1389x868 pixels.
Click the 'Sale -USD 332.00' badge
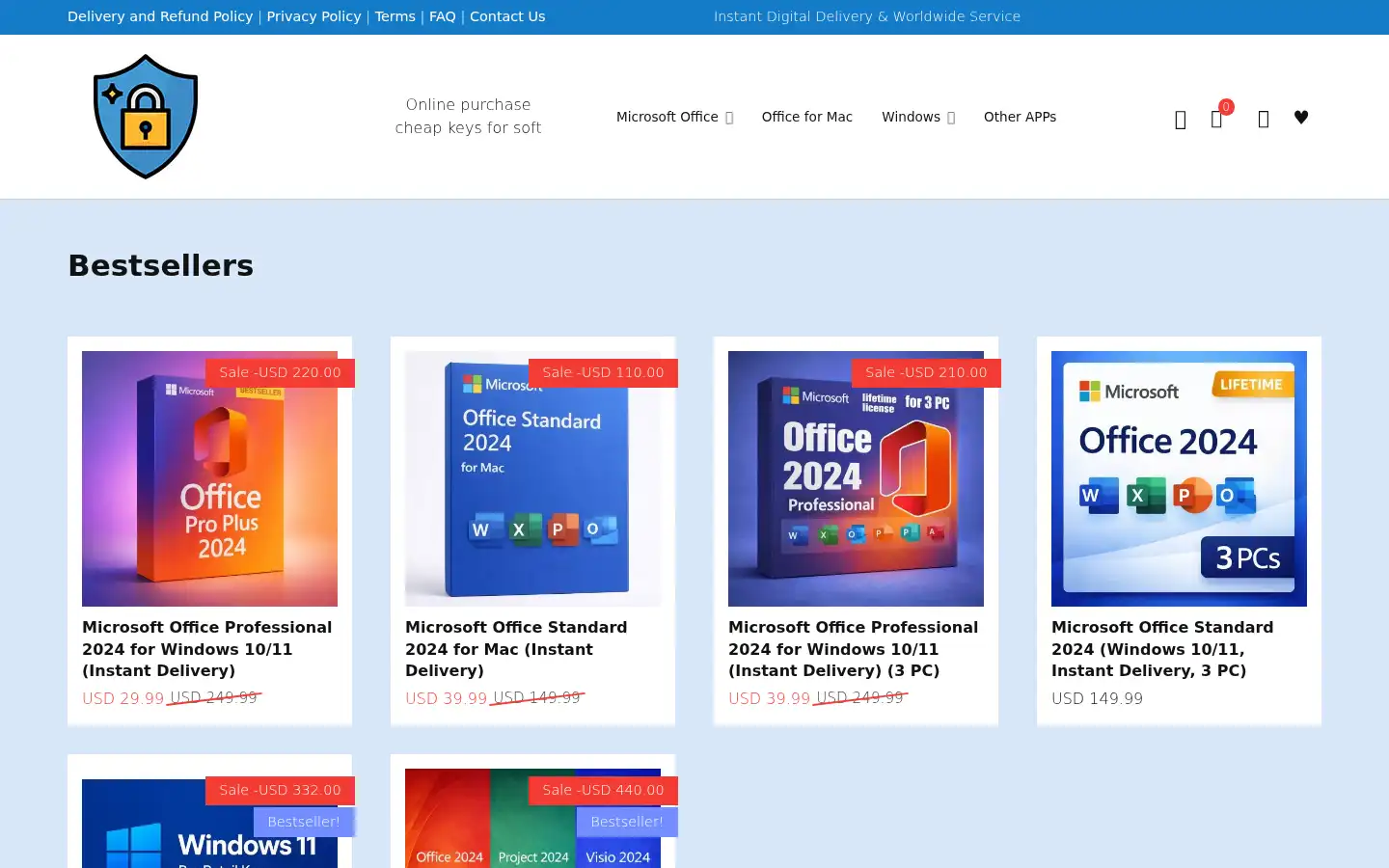[x=280, y=790]
